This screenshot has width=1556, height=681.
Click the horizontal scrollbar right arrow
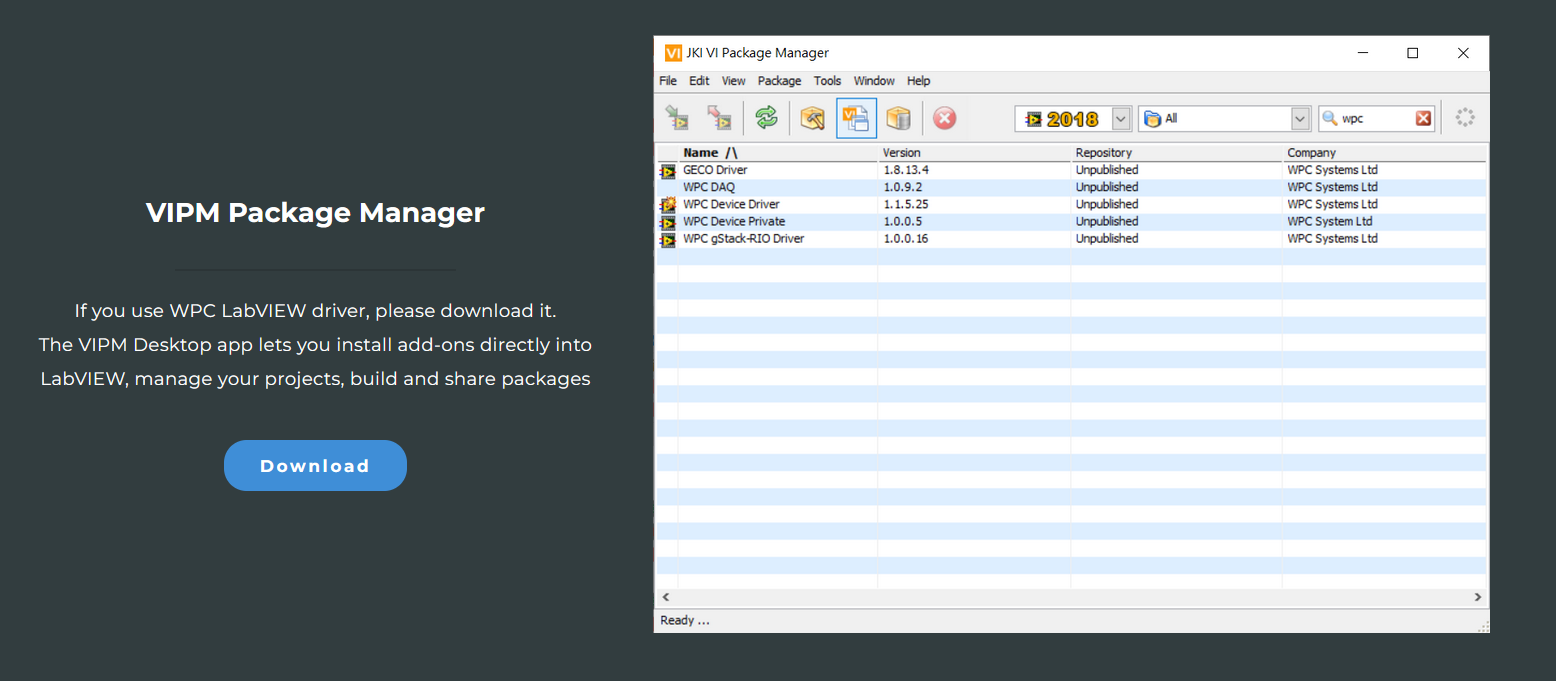coord(1478,597)
